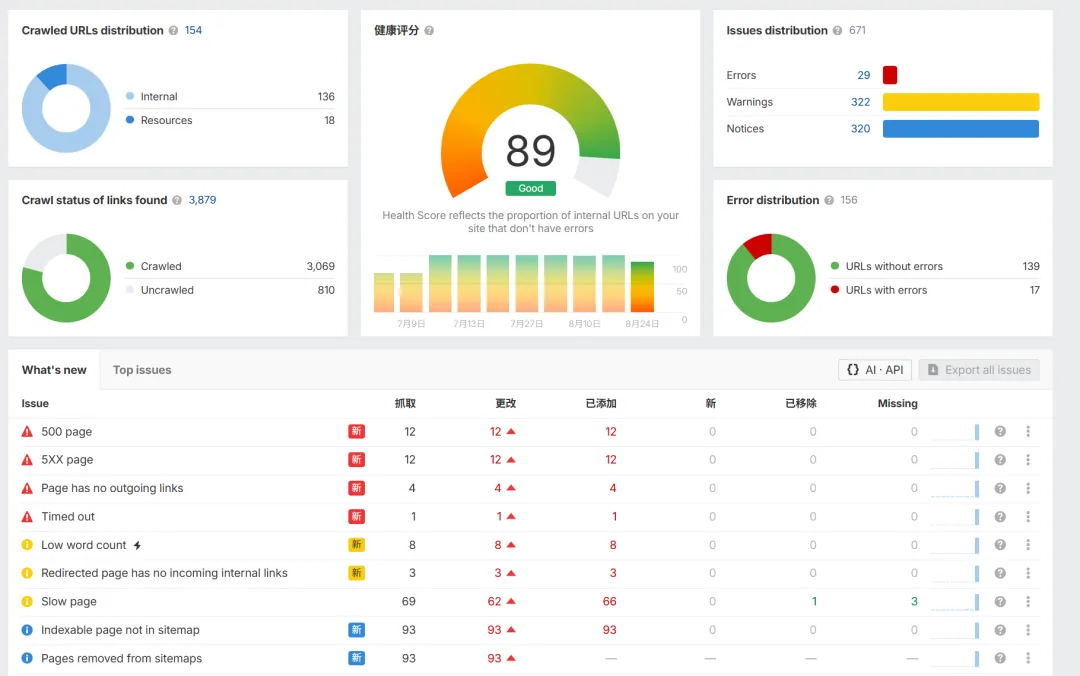This screenshot has height=676, width=1080.
Task: Open kebab menu for Page has no outgoing links
Action: tap(1028, 488)
